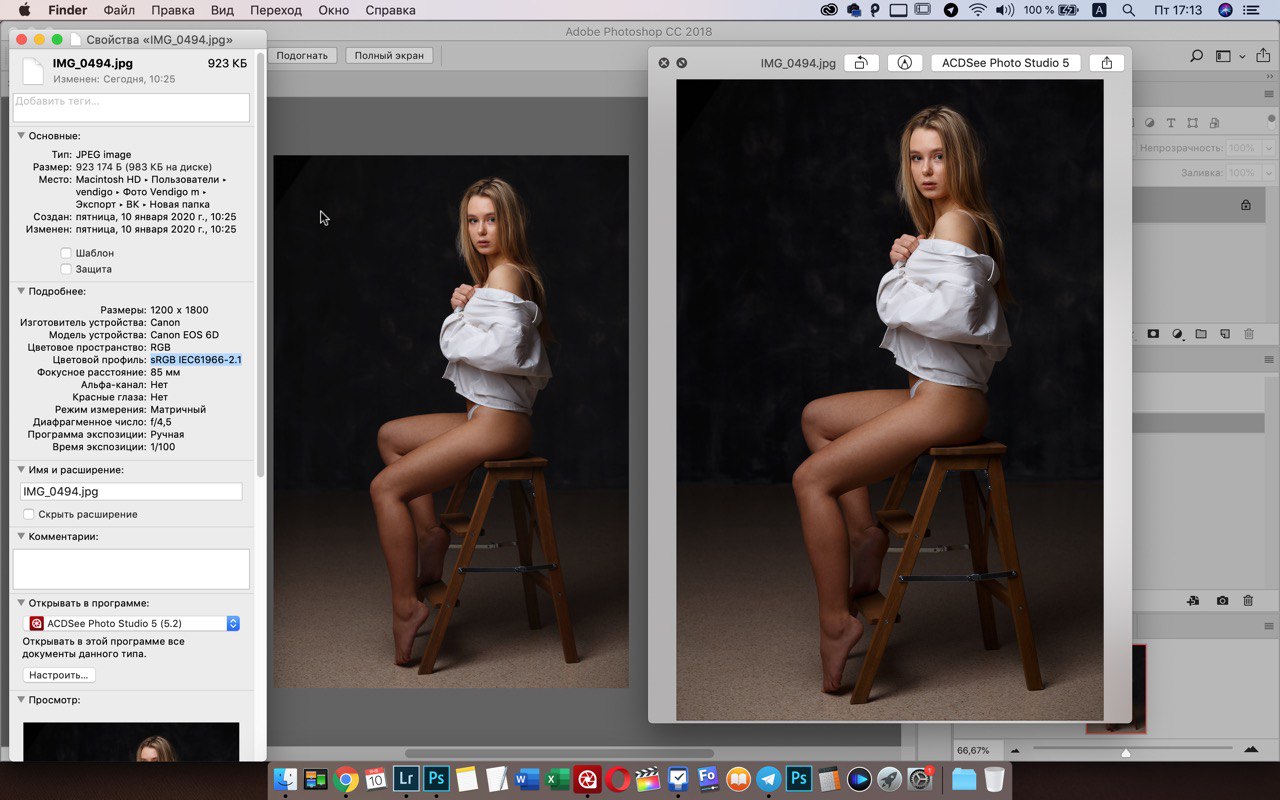The width and height of the screenshot is (1280, 800).
Task: Click the Photoshop horizontal scrollbar
Action: click(559, 753)
